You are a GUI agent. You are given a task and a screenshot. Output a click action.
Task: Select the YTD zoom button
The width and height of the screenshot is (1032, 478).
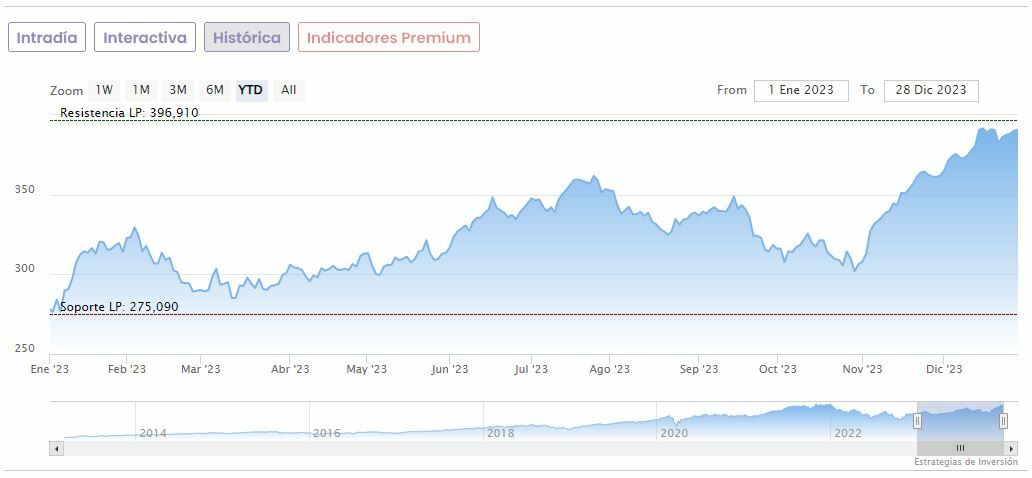point(250,90)
